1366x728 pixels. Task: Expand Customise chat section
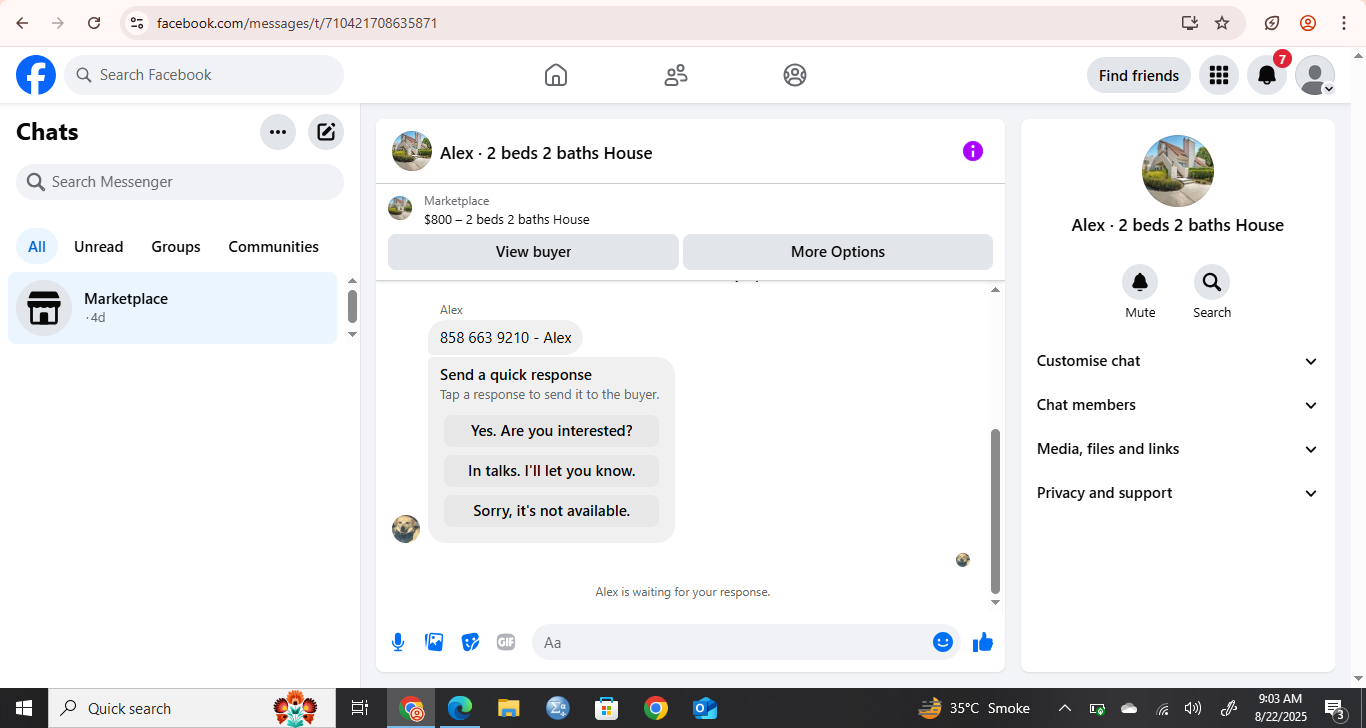tap(1178, 361)
